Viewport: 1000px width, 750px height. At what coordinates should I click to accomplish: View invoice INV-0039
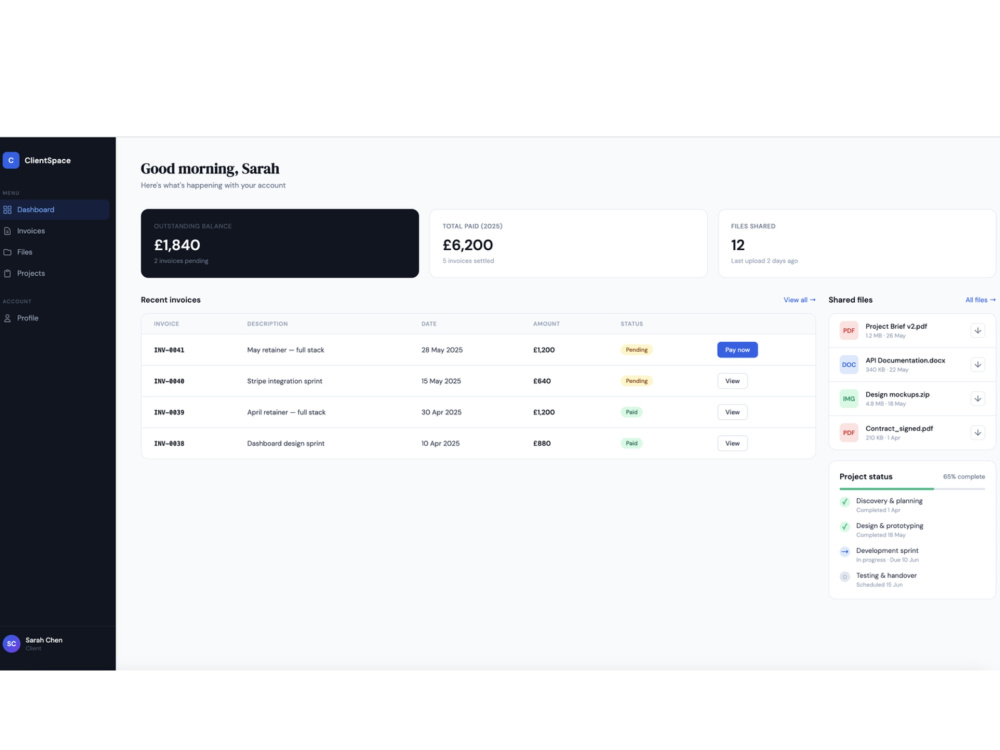pyautogui.click(x=732, y=412)
